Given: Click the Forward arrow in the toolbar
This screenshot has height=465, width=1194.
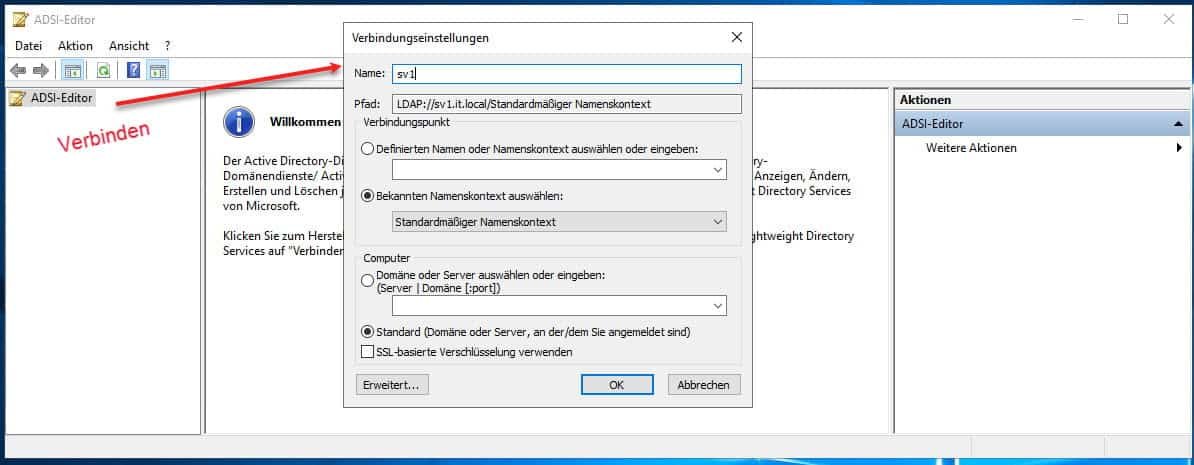Looking at the screenshot, I should (x=41, y=71).
